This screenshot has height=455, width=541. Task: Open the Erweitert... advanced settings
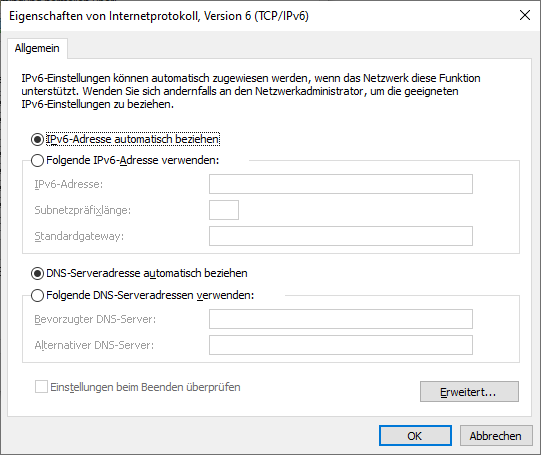469,392
